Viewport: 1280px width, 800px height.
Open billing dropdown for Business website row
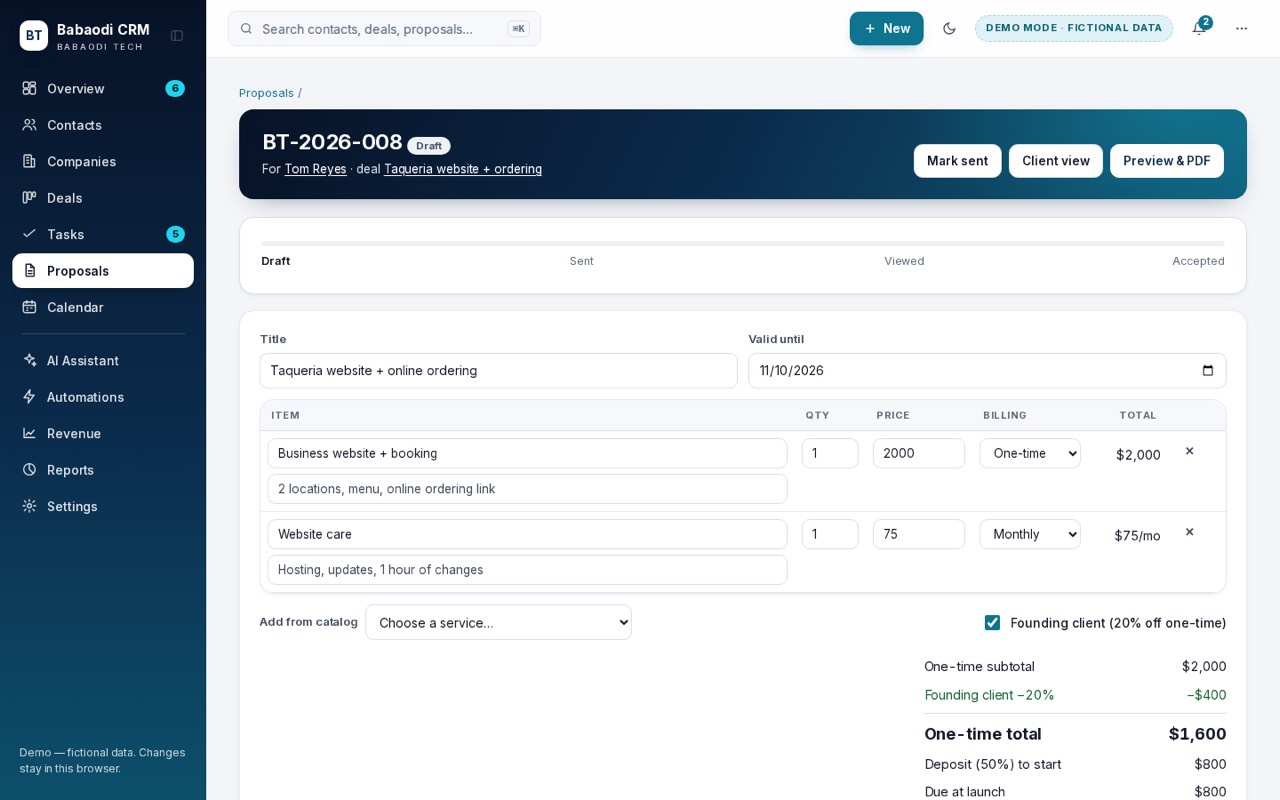1030,453
